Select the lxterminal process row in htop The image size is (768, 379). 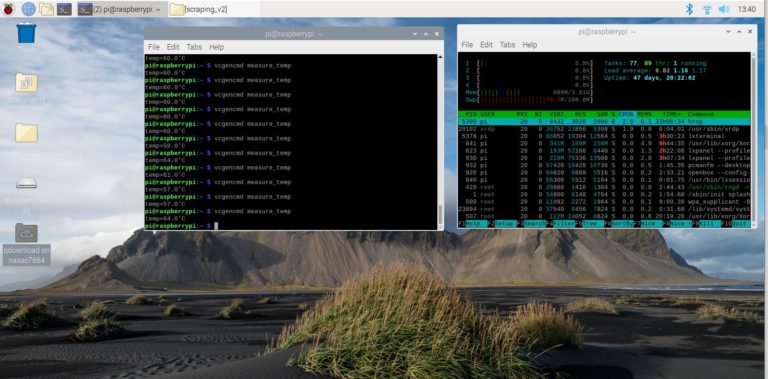pos(604,136)
